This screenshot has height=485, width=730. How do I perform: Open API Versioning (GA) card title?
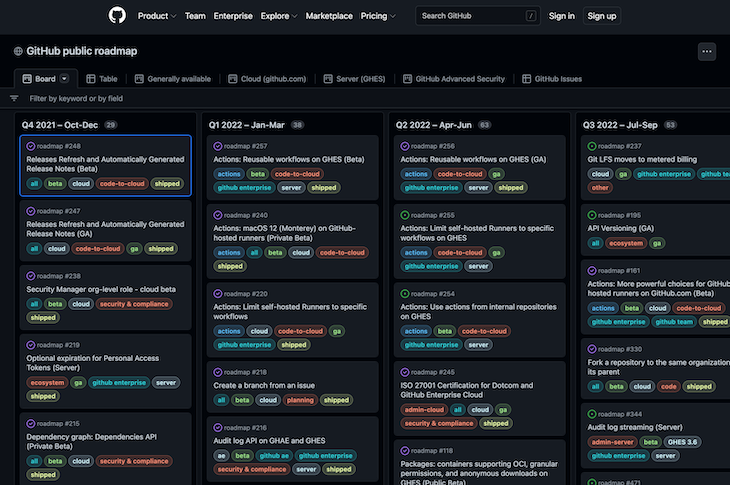point(621,228)
